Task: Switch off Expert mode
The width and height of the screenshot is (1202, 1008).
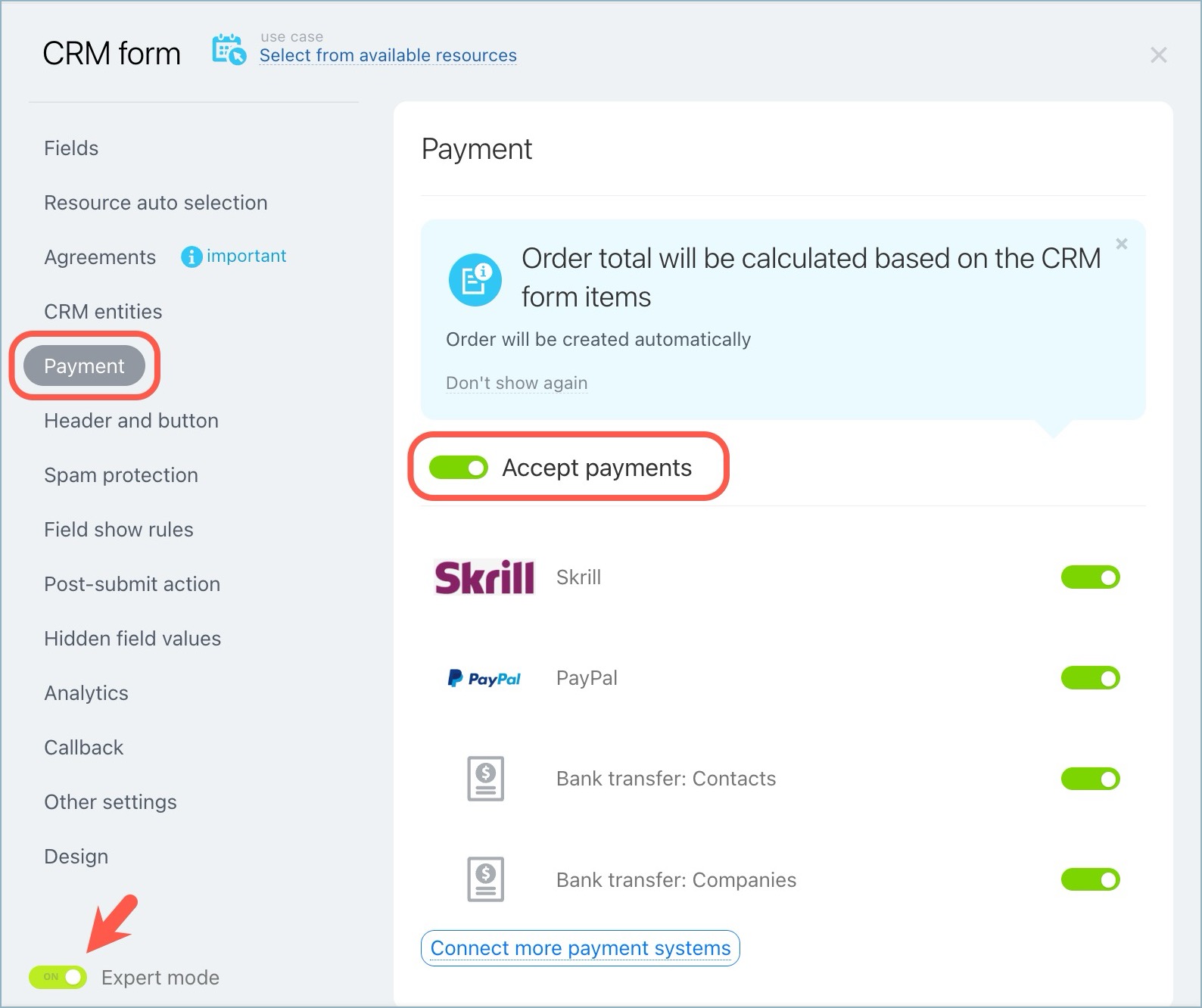Action: 58,977
